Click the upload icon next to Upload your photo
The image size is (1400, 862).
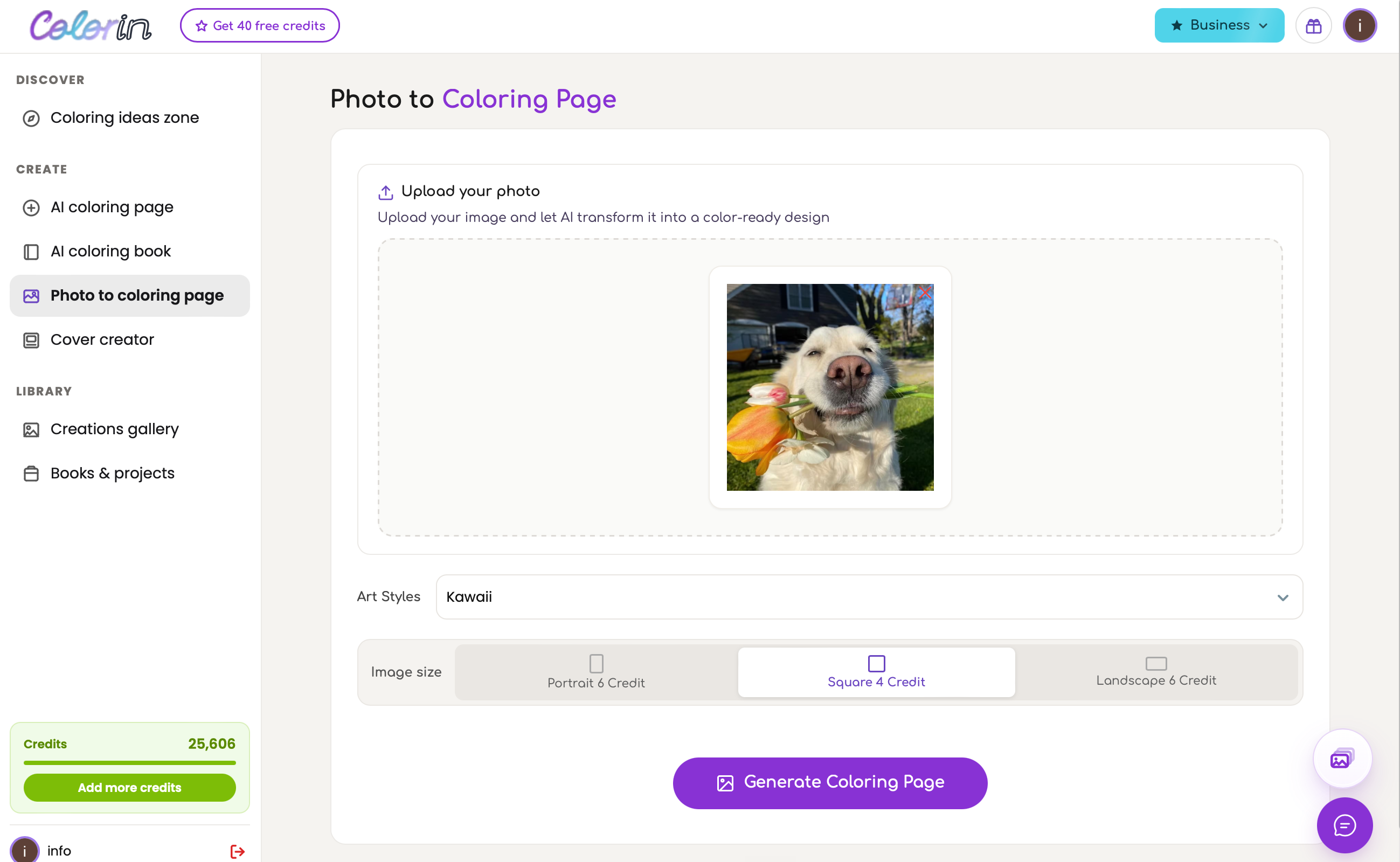pyautogui.click(x=385, y=192)
